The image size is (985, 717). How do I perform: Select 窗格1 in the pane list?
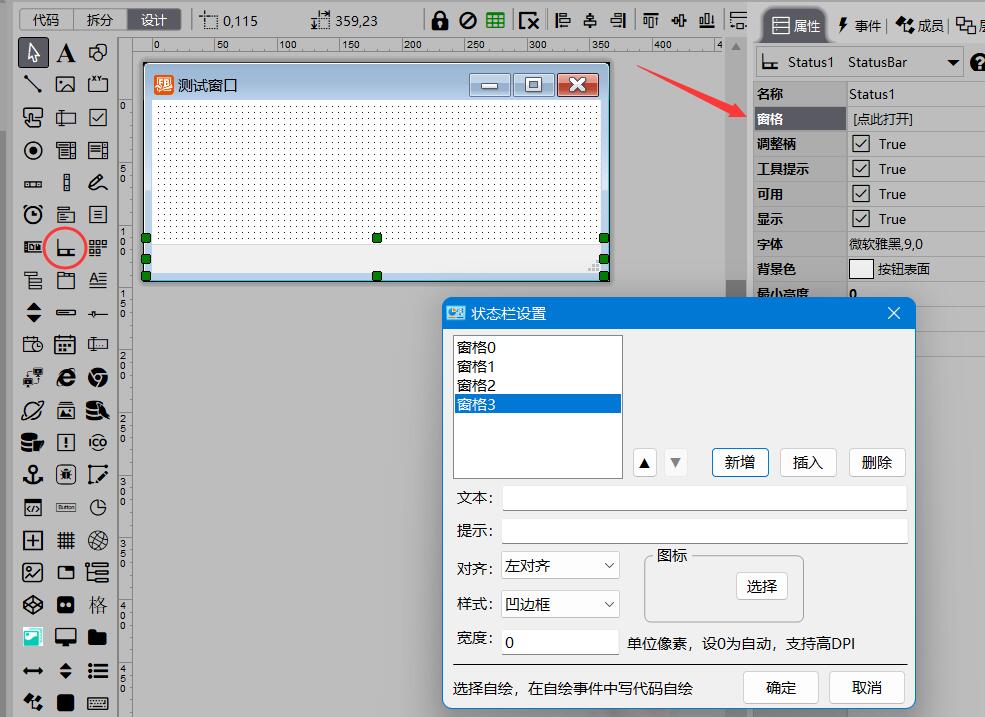[x=477, y=366]
